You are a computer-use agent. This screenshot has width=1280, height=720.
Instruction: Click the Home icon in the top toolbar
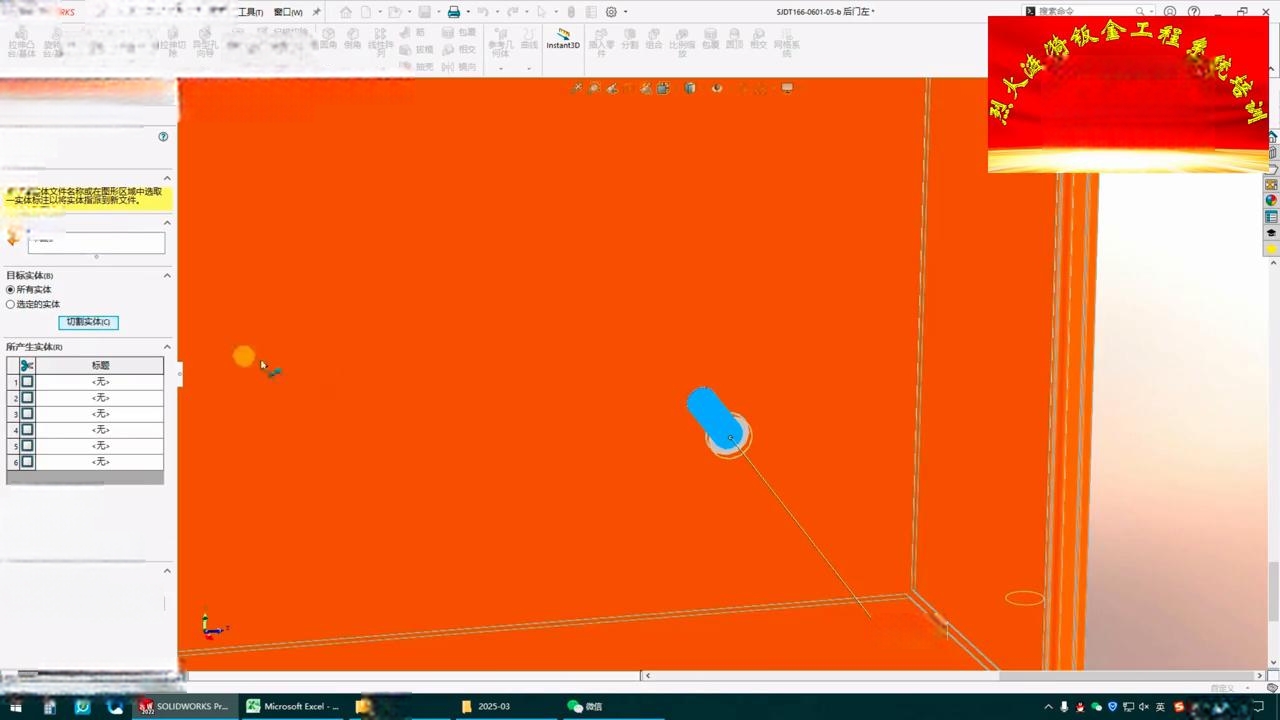(346, 12)
